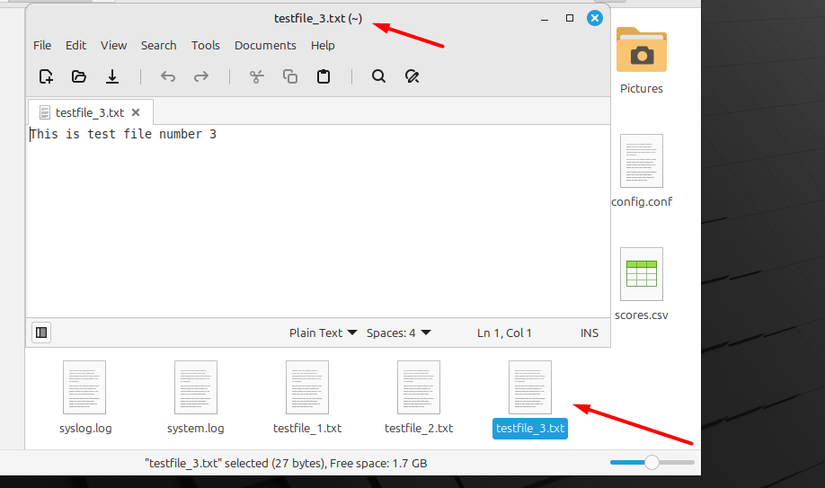This screenshot has height=488, width=825.
Task: Toggle the side pane button in status bar
Action: click(41, 333)
